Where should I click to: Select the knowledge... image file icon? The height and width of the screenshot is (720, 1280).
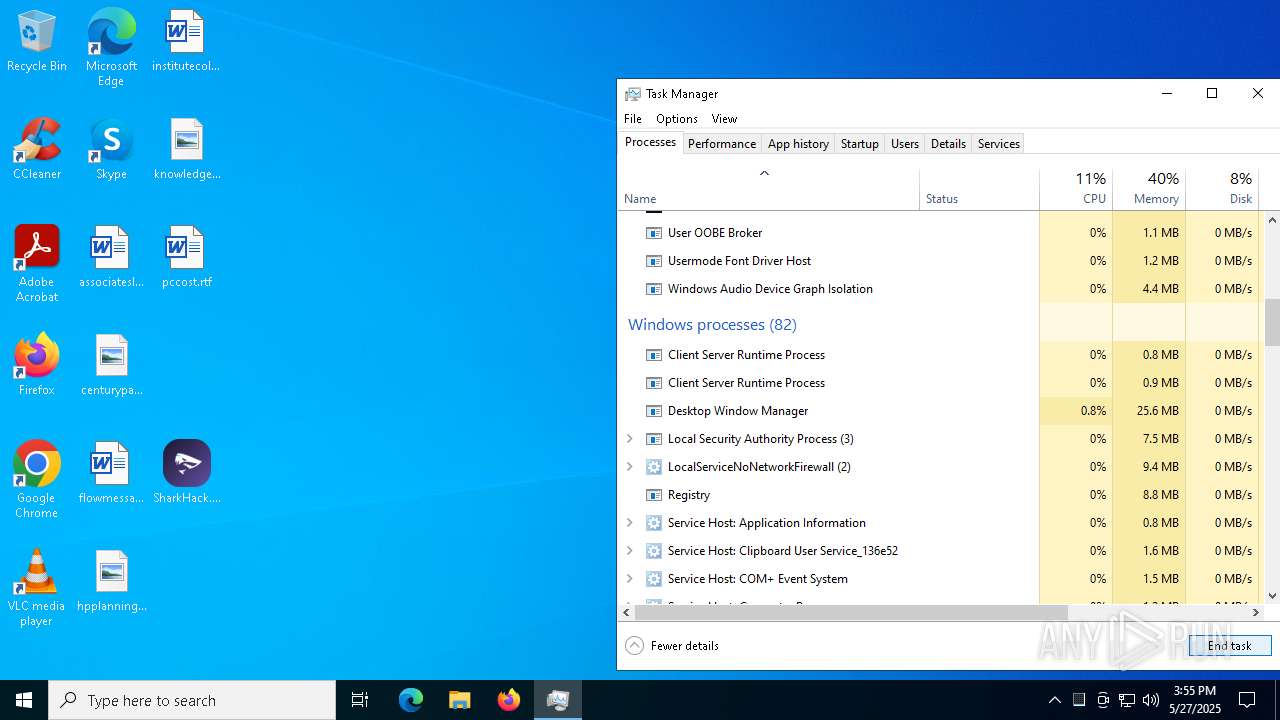(x=187, y=149)
